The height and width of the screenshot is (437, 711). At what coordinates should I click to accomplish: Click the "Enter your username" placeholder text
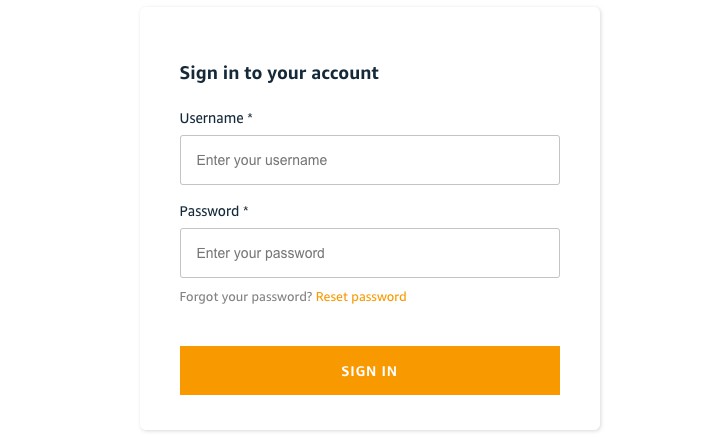pos(262,160)
